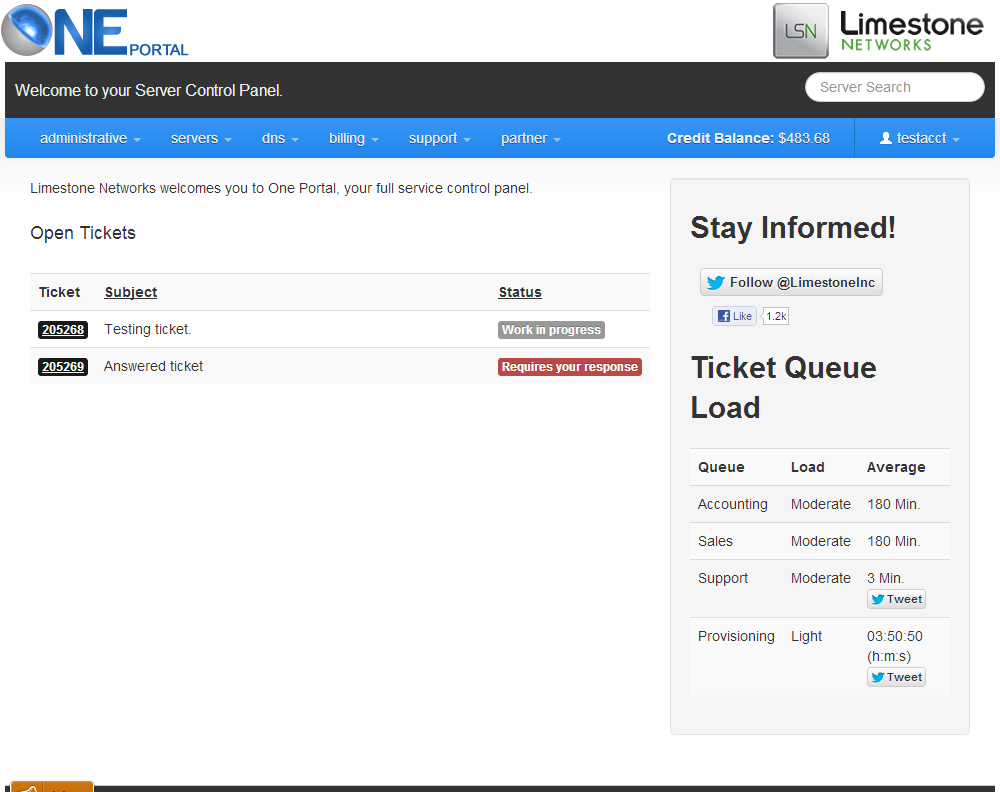This screenshot has width=1000, height=792.
Task: Click the Provisioning queue row label
Action: click(736, 636)
